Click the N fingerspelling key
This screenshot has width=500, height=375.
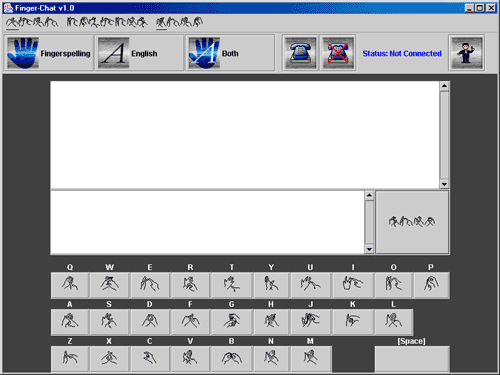(x=271, y=359)
